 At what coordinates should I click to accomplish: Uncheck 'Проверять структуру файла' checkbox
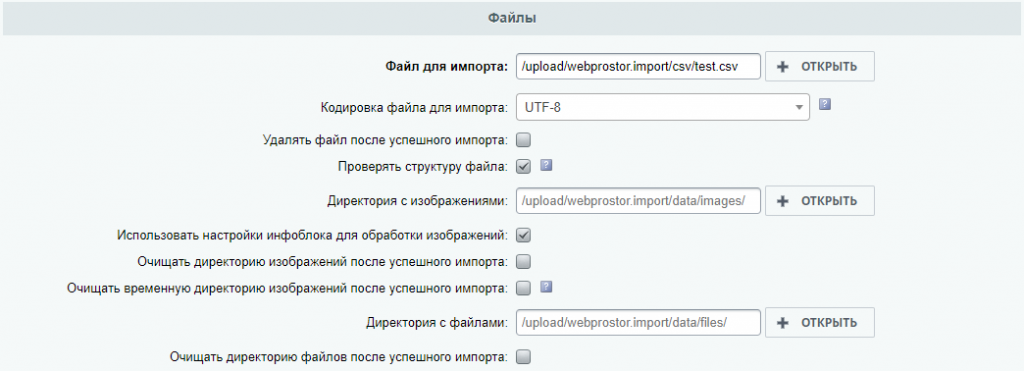click(x=524, y=167)
